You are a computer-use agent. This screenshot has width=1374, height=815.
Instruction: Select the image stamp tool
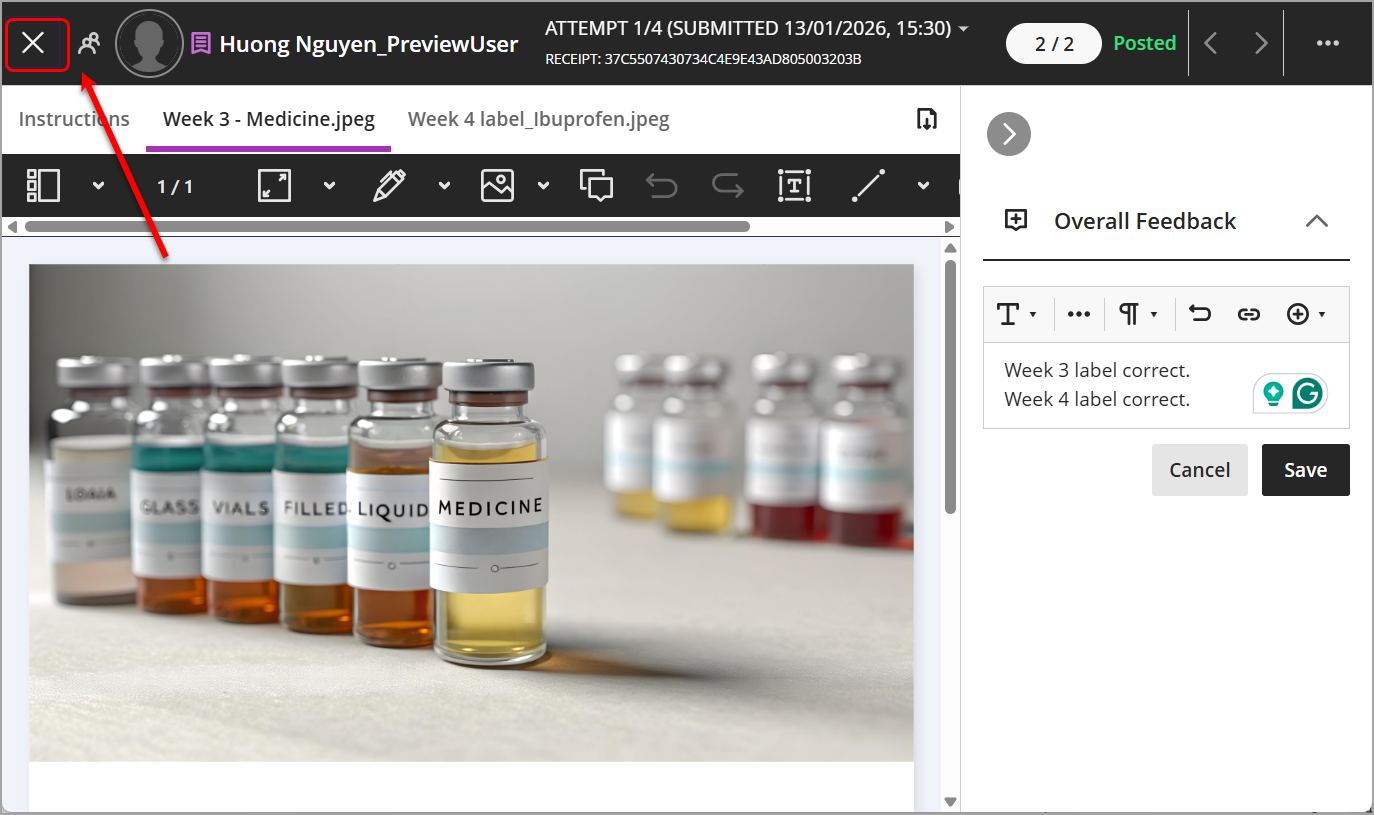(x=497, y=186)
